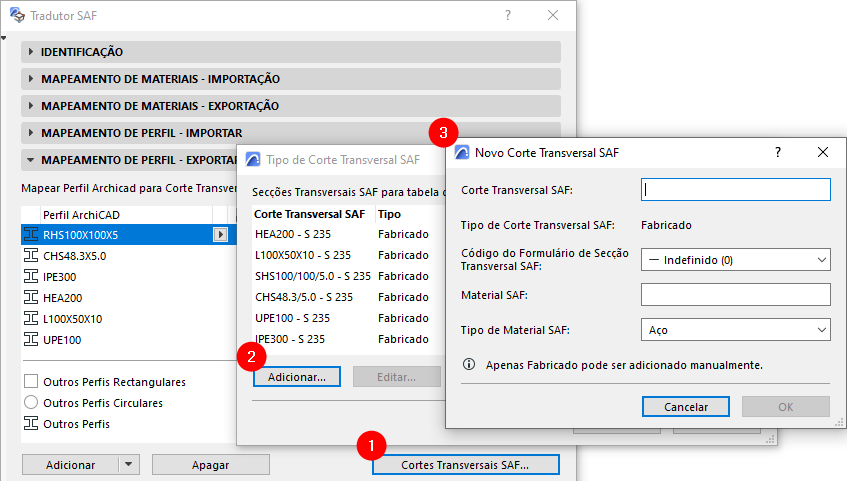Select the Outros Perfis Rectangulares label
The image size is (847, 481).
pos(115,382)
